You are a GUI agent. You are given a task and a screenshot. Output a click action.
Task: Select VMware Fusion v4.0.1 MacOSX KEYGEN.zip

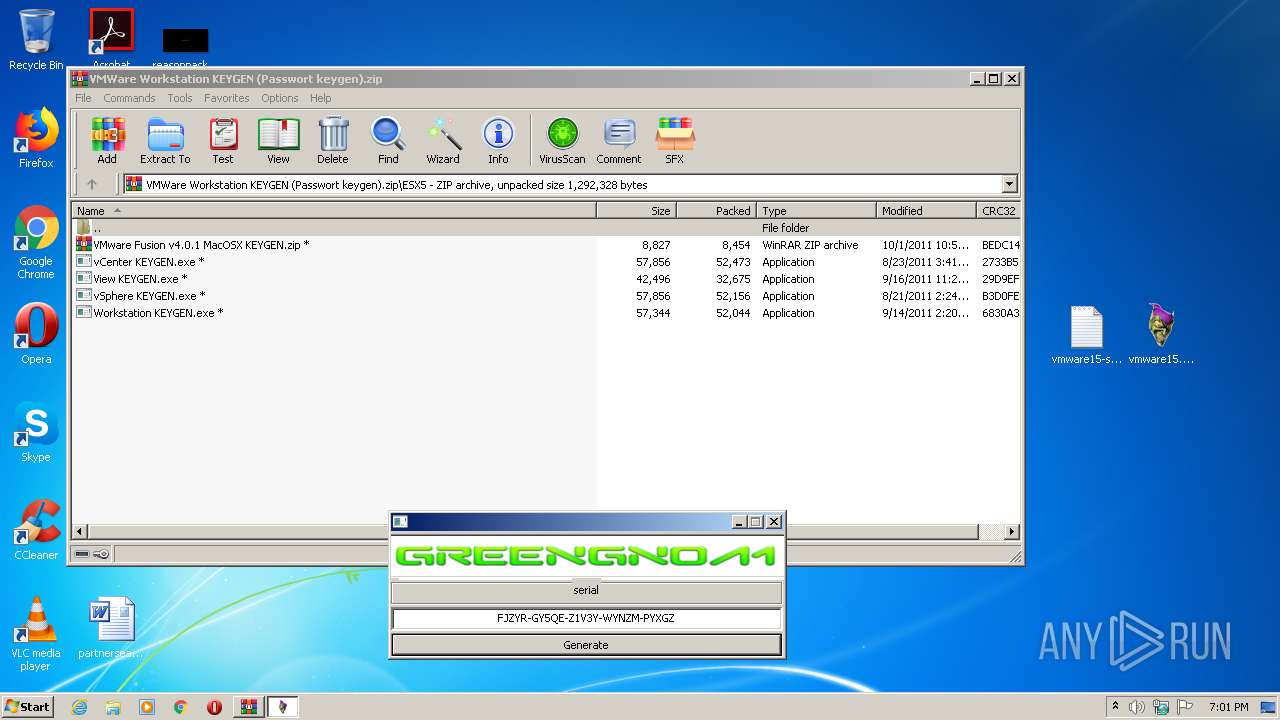pyautogui.click(x=546, y=245)
